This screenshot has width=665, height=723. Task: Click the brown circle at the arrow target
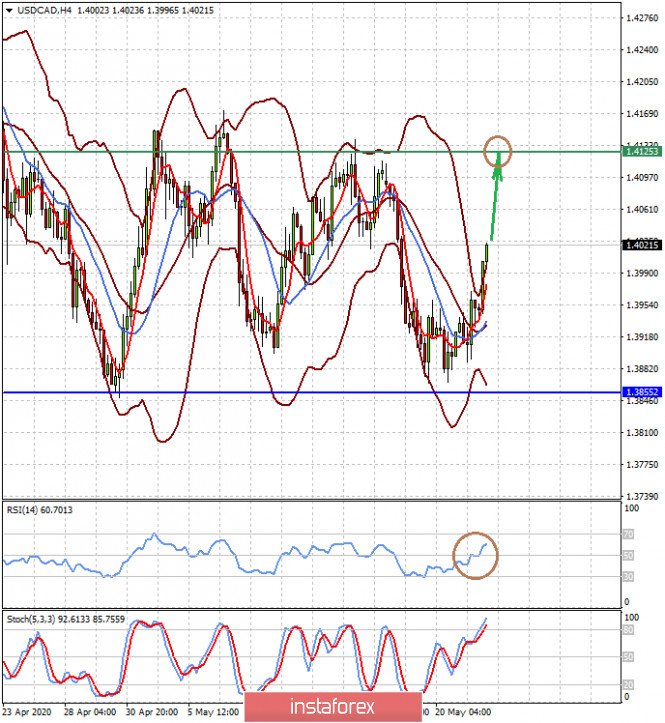tap(498, 151)
